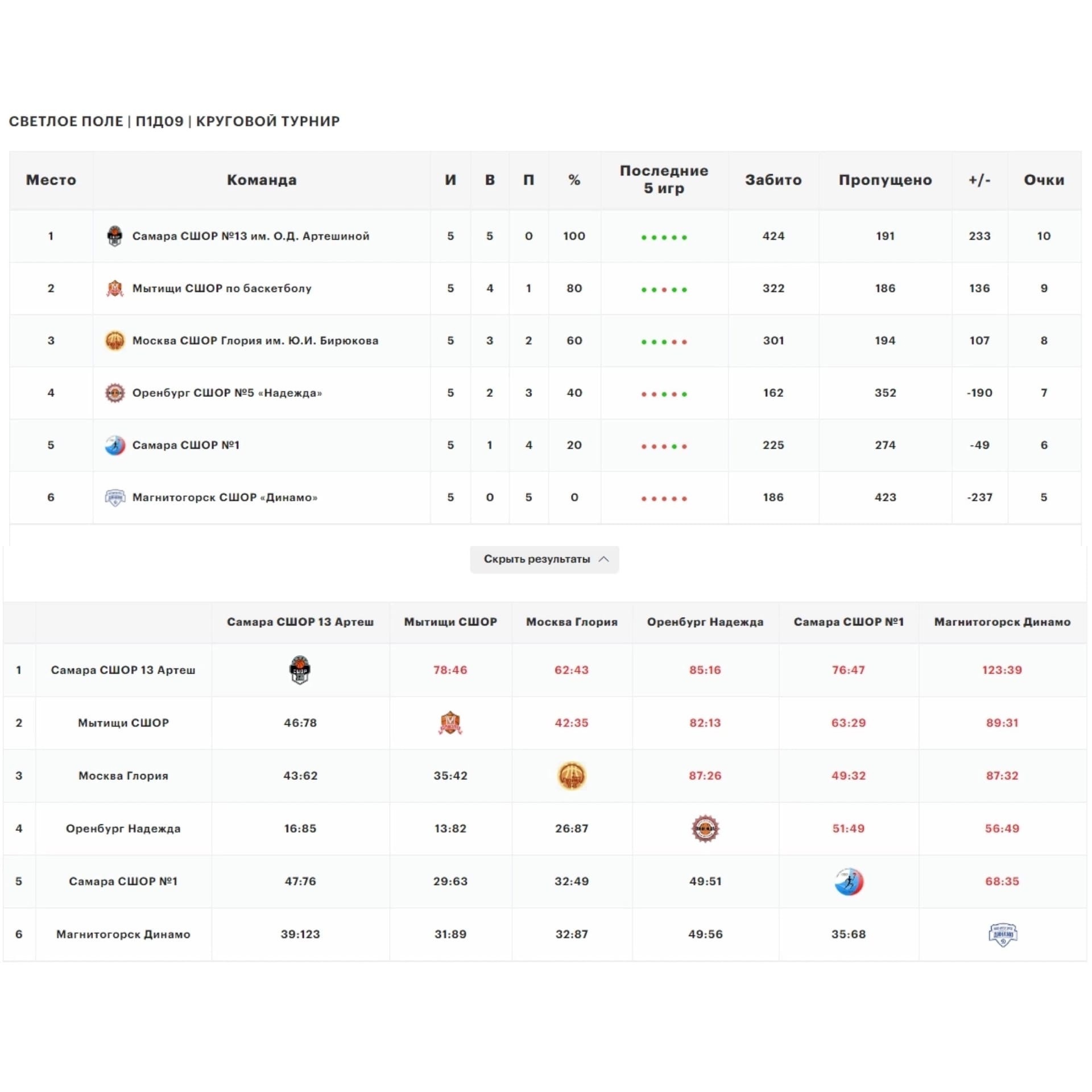Click score 46:78 in Мытищи row
Screen dimensions: 1092x1092
click(x=300, y=723)
